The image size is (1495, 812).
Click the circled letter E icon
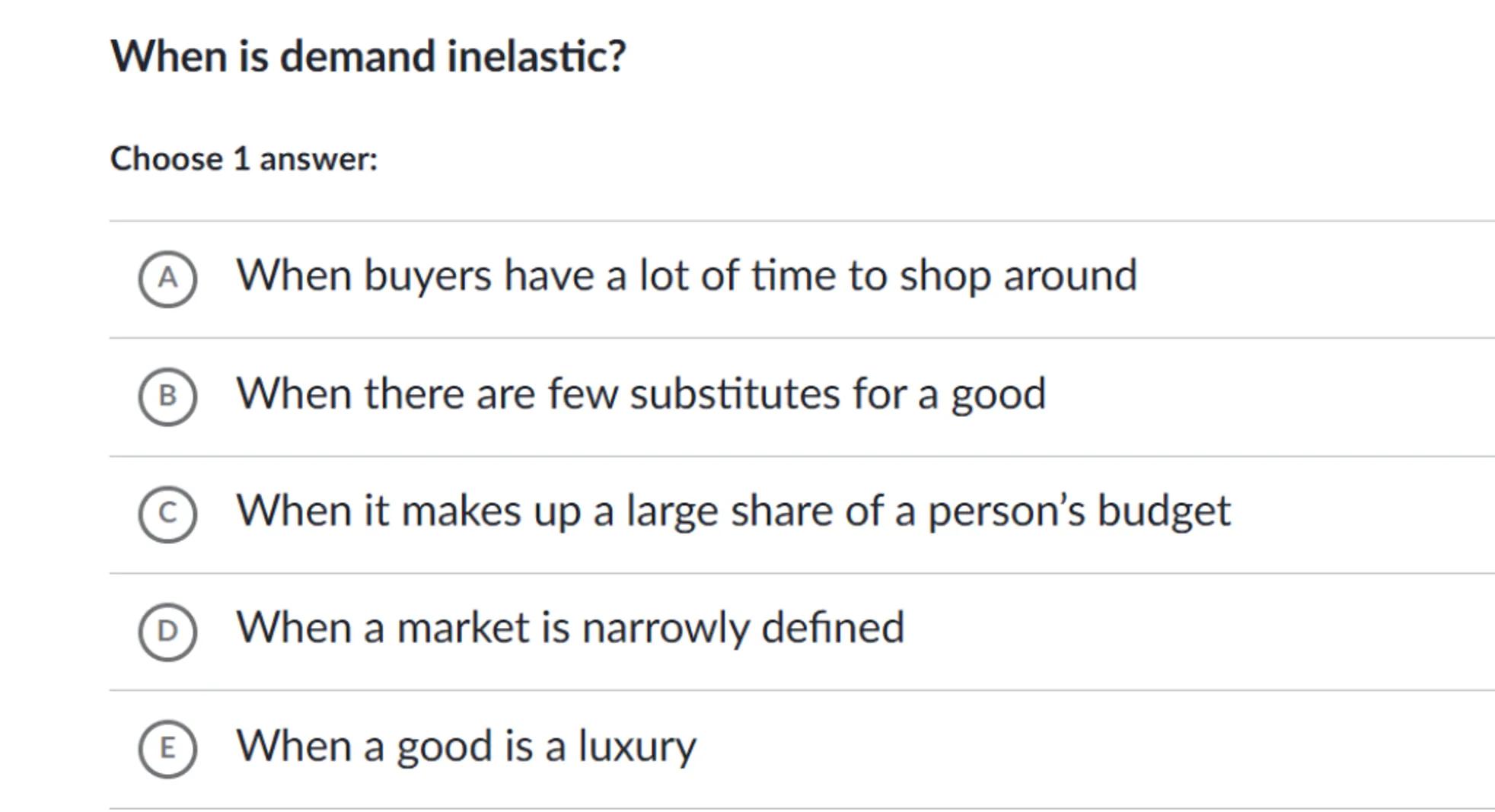pyautogui.click(x=167, y=748)
